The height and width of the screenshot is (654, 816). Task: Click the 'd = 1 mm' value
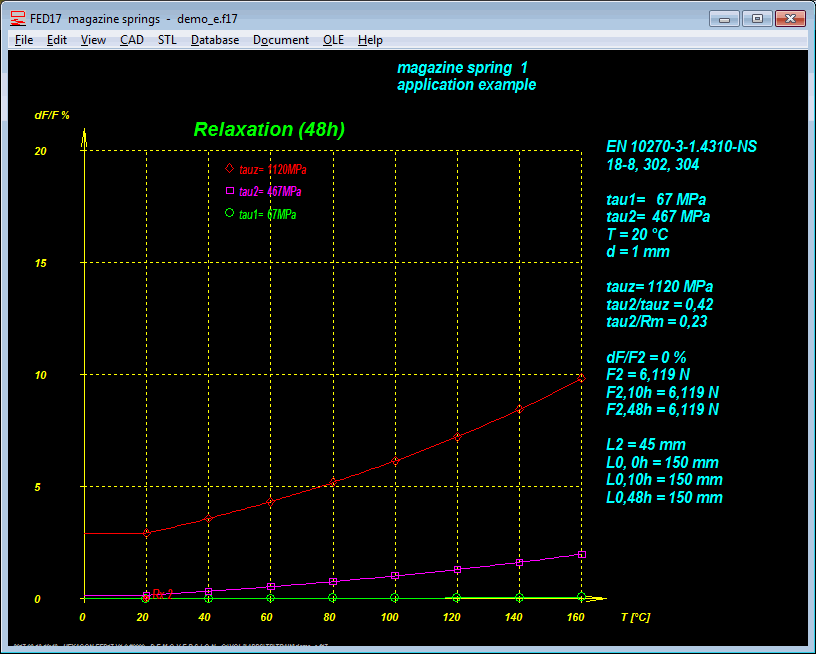click(x=638, y=252)
